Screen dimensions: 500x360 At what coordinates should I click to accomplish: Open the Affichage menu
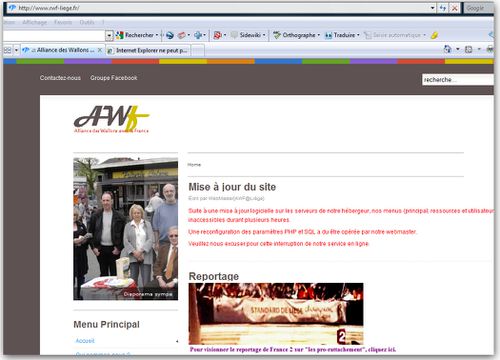35,22
